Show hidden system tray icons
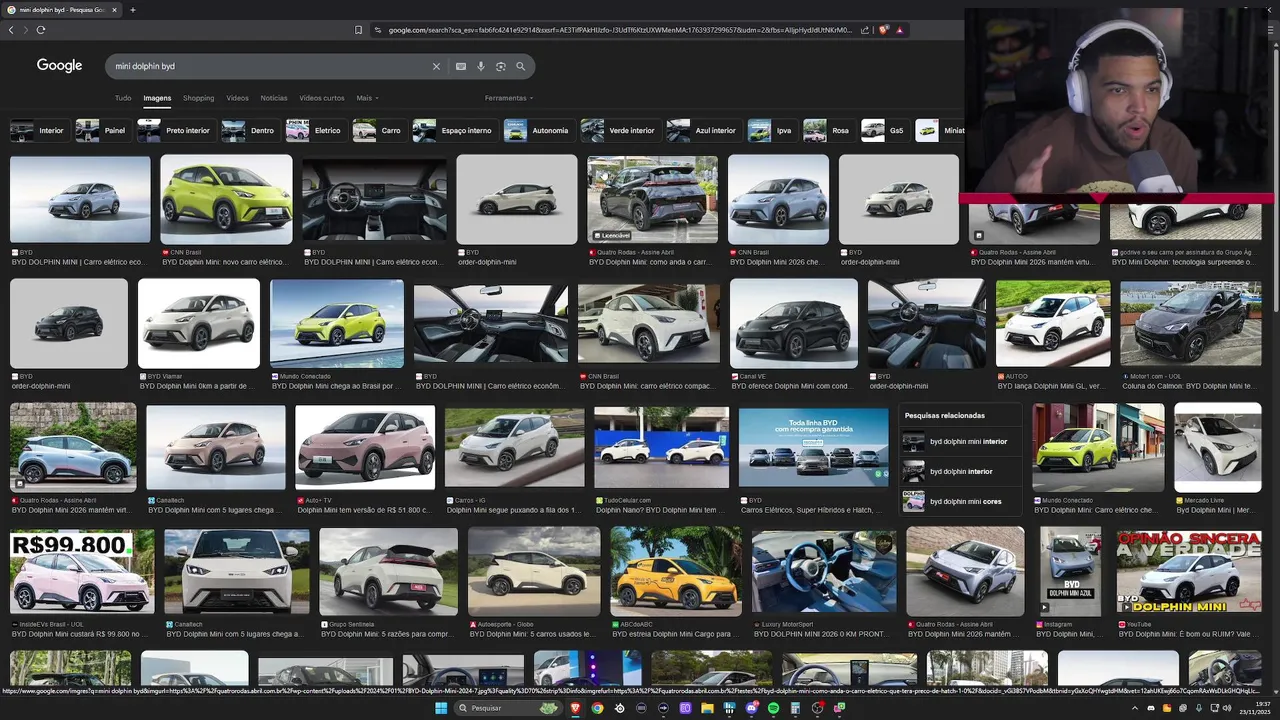 pyautogui.click(x=1134, y=708)
